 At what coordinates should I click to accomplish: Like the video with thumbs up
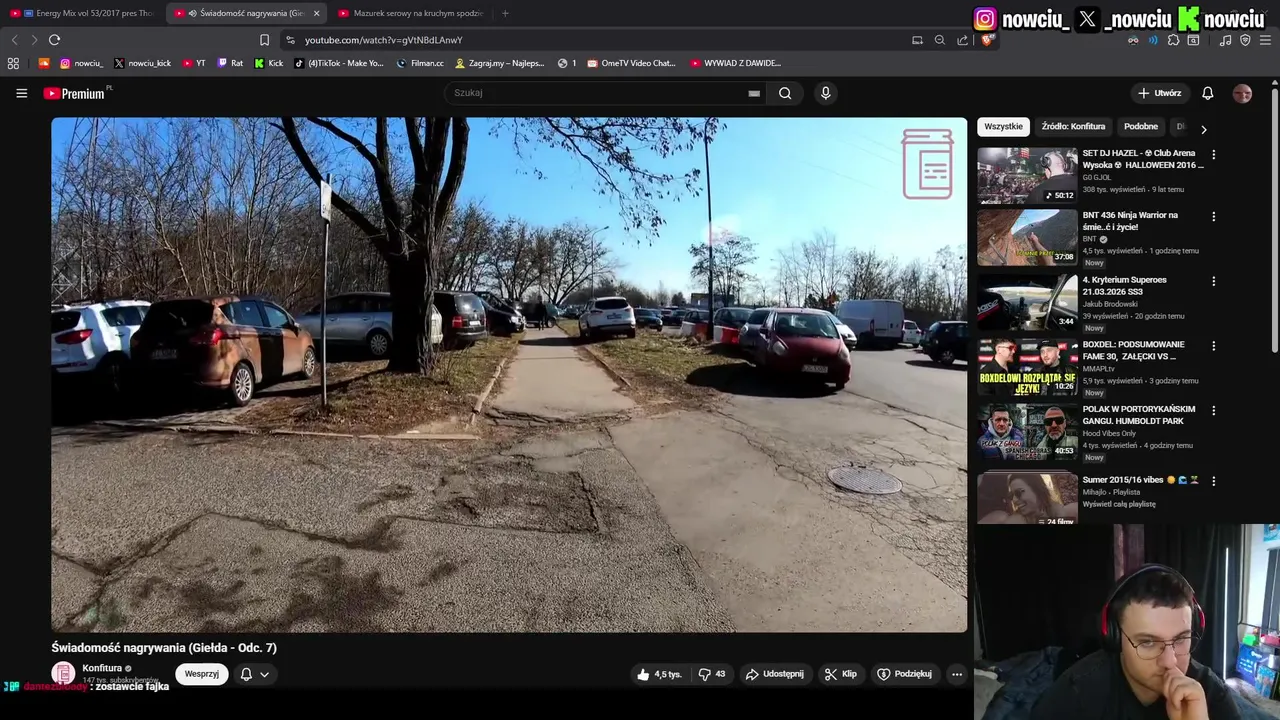(x=659, y=674)
